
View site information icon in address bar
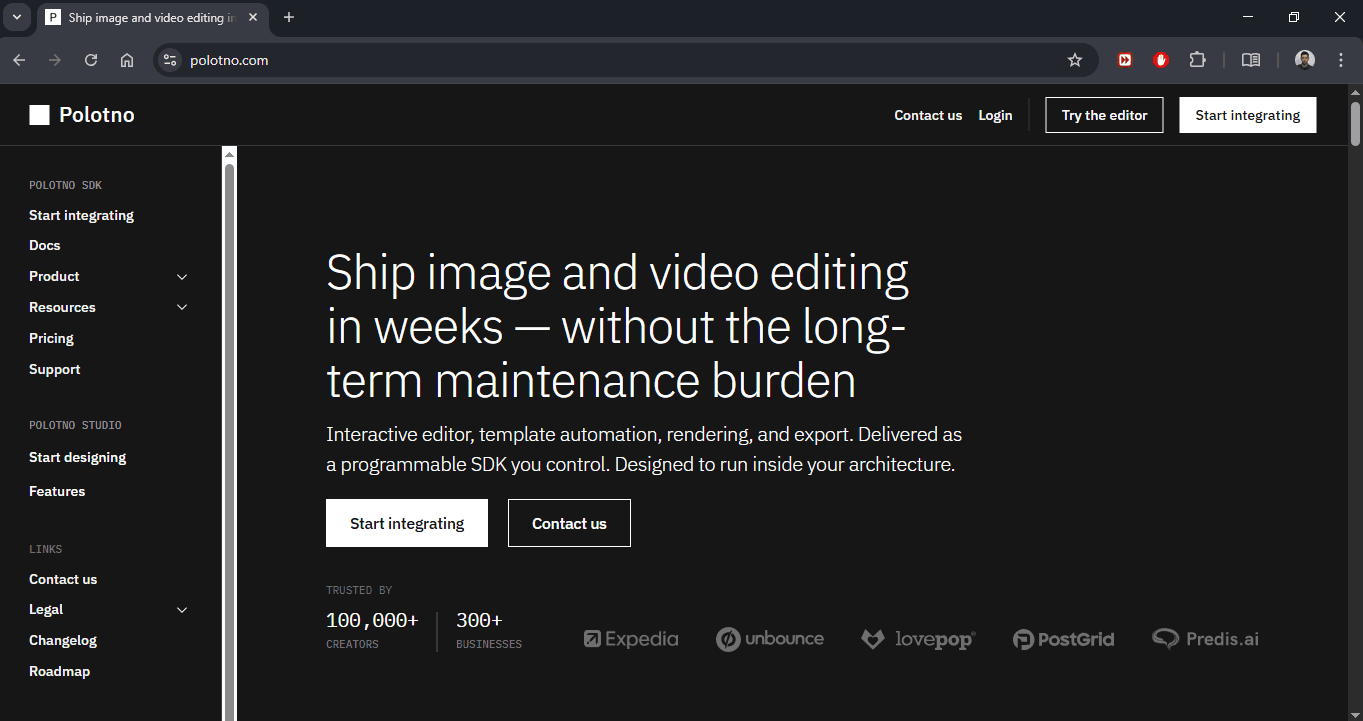pos(170,60)
